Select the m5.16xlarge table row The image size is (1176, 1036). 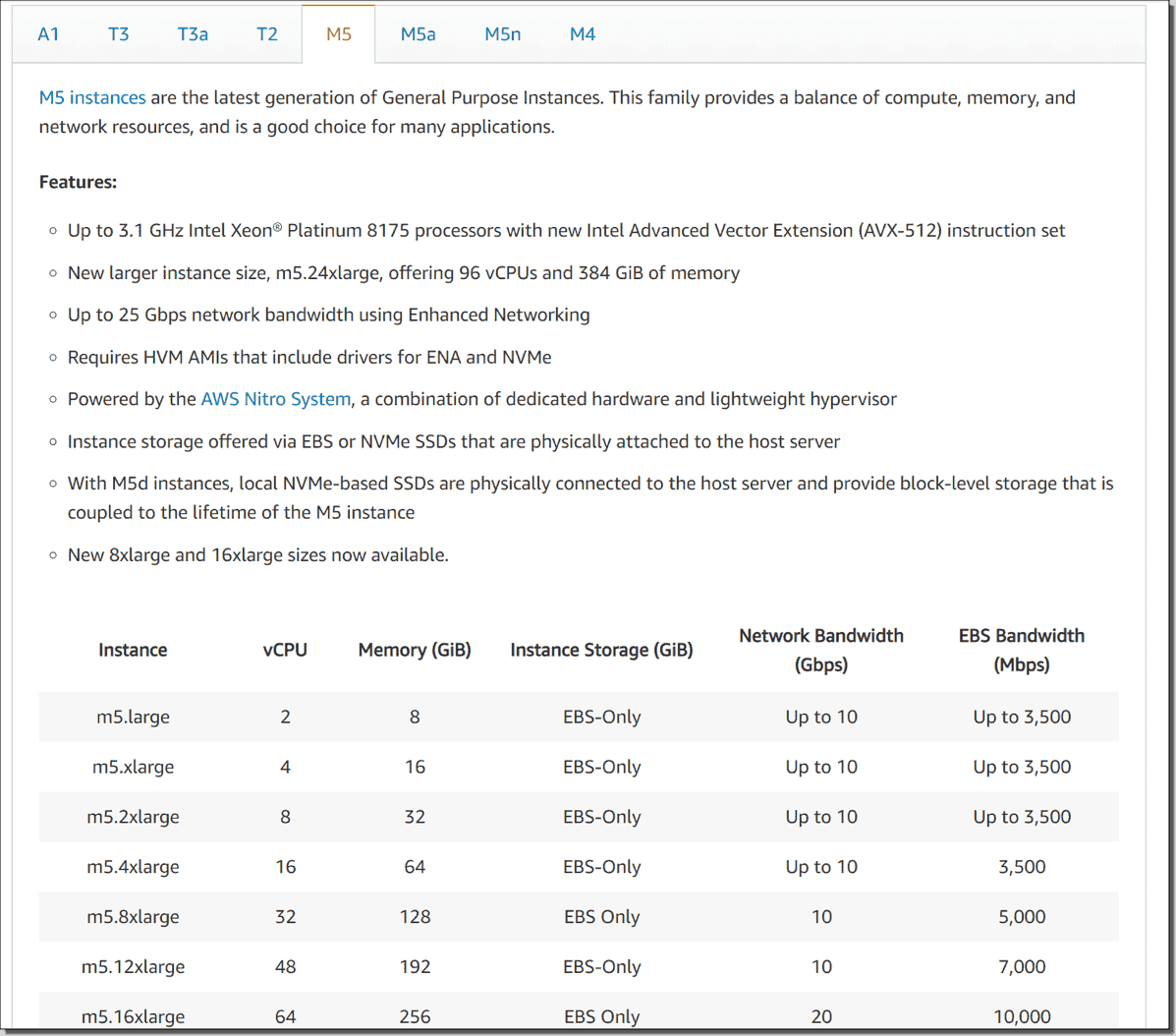coord(578,1016)
